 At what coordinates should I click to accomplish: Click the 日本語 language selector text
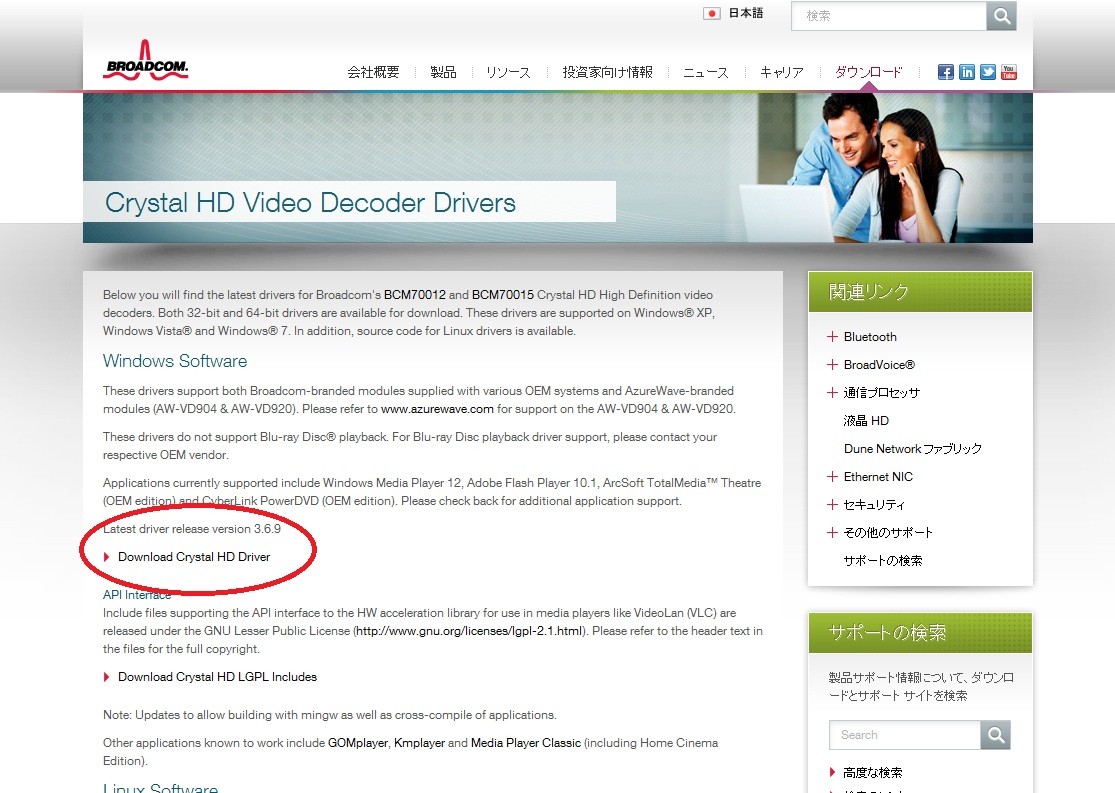746,13
